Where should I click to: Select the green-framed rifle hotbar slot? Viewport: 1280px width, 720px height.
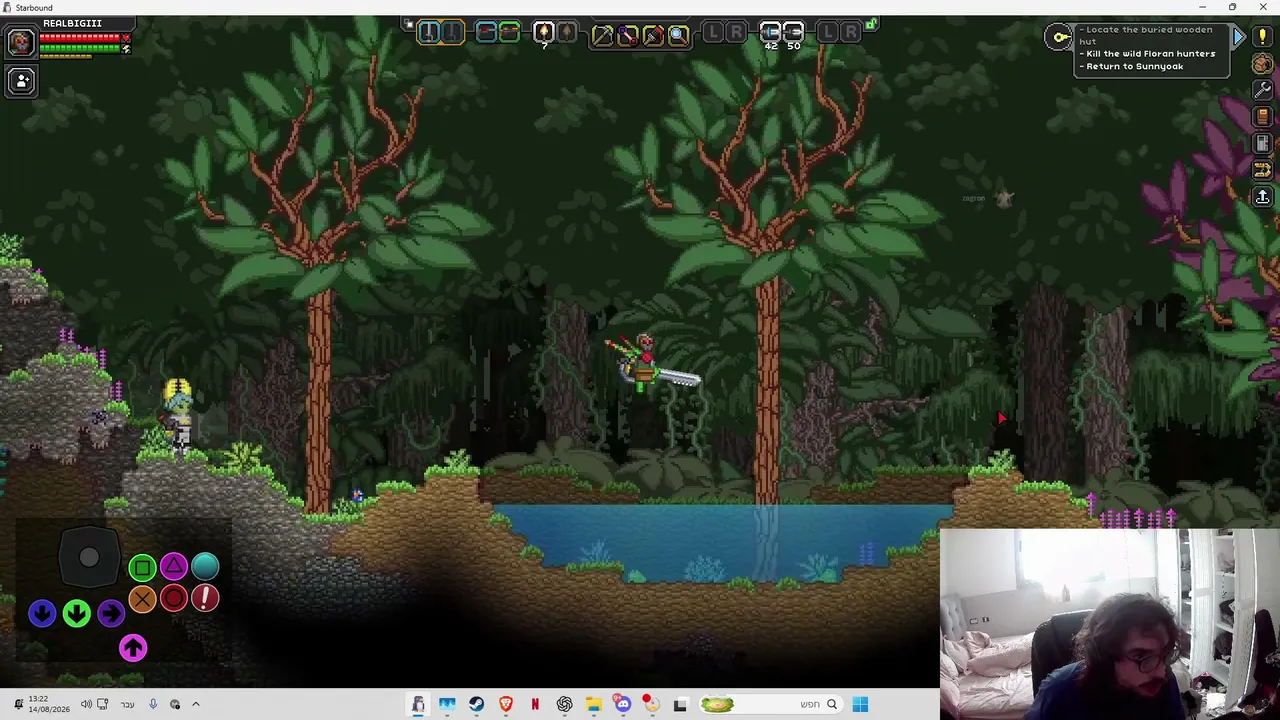[x=509, y=32]
